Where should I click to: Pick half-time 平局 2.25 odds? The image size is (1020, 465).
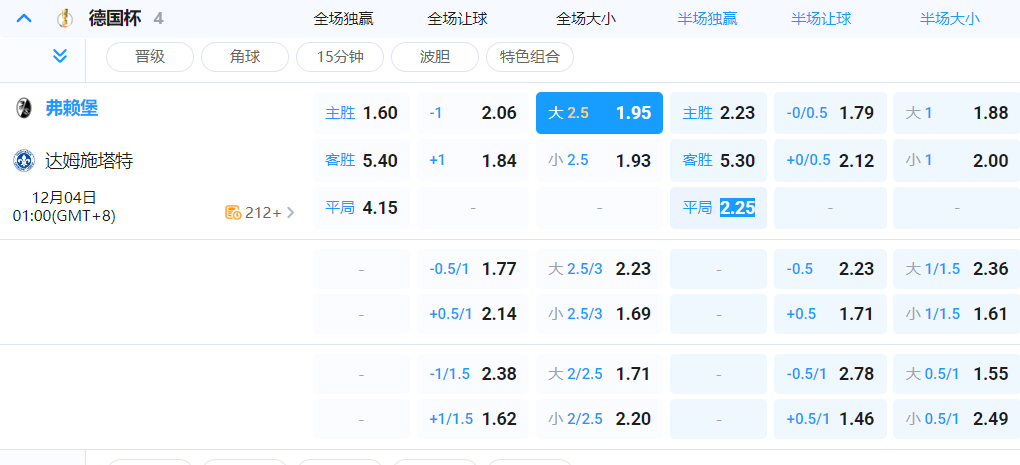point(718,208)
